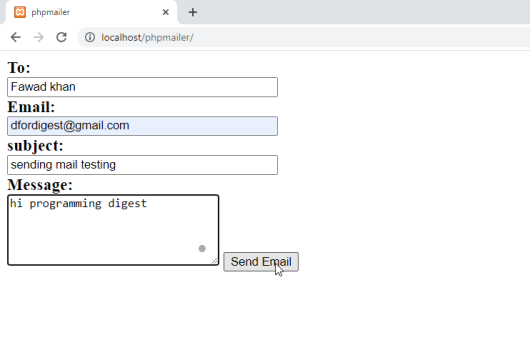The width and height of the screenshot is (530, 360).
Task: Grab the textarea resize handle corner
Action: 215,261
